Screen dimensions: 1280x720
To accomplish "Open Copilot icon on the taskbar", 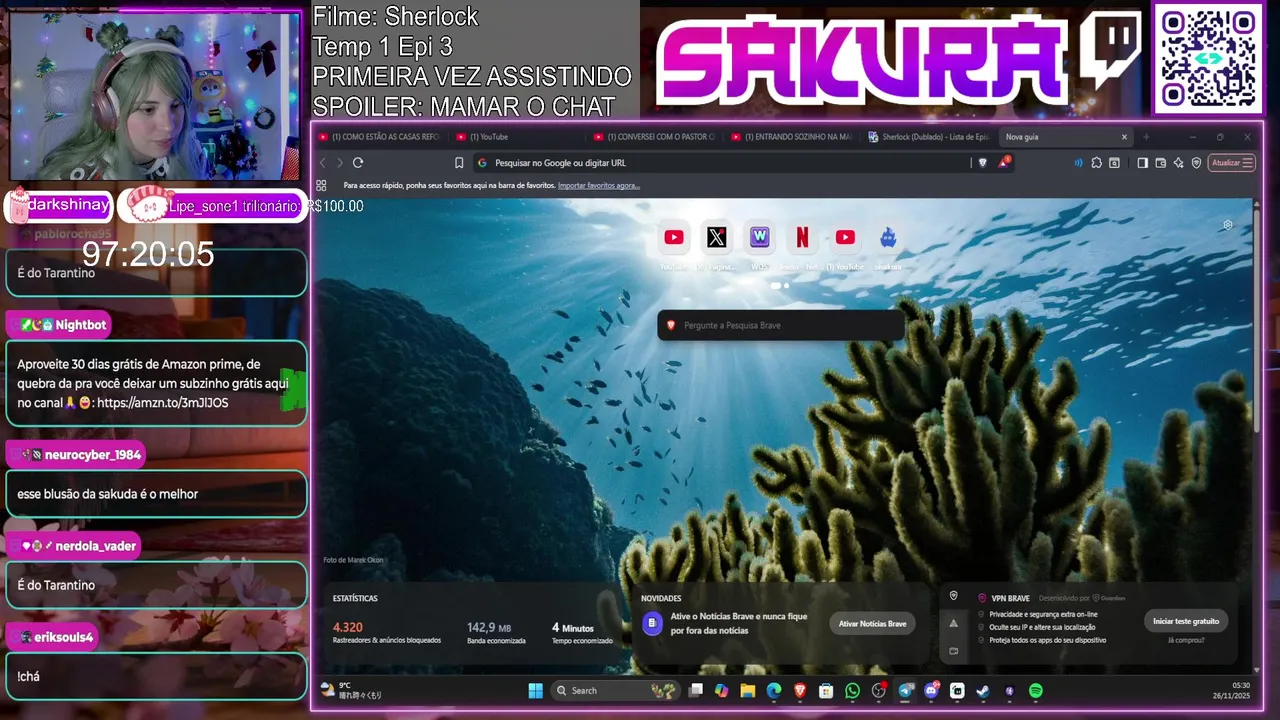I will point(721,690).
